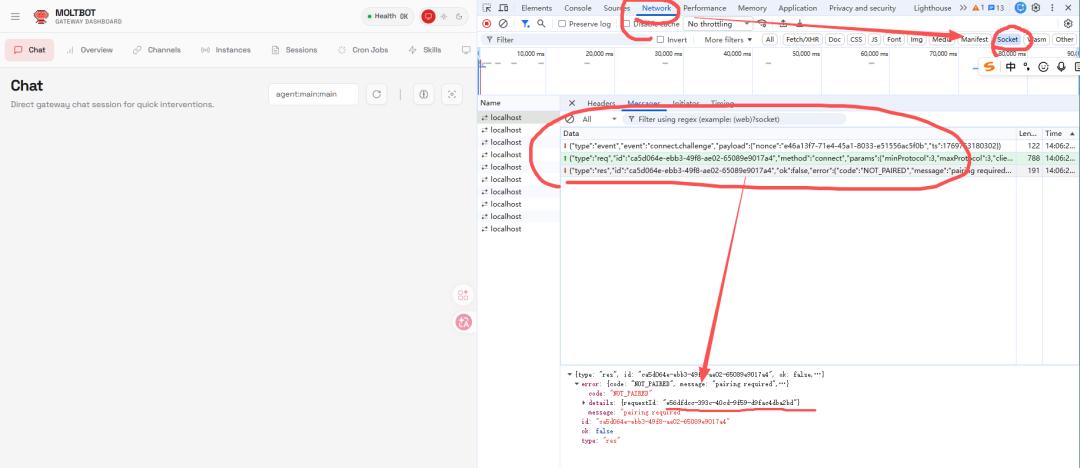Select the Fetch/XHR filter button
This screenshot has width=1080, height=468.
coord(802,39)
